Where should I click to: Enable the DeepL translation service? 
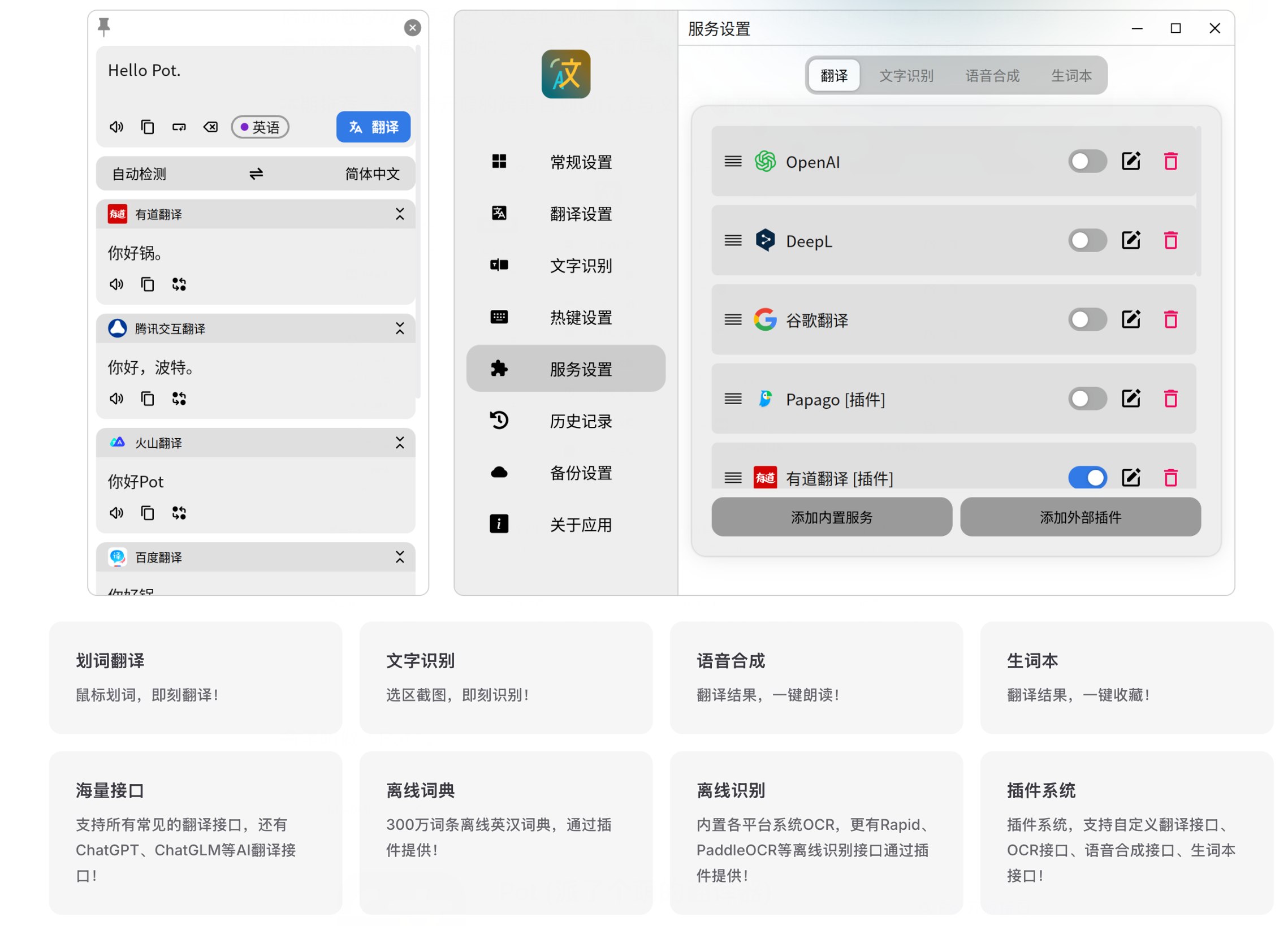click(1087, 240)
